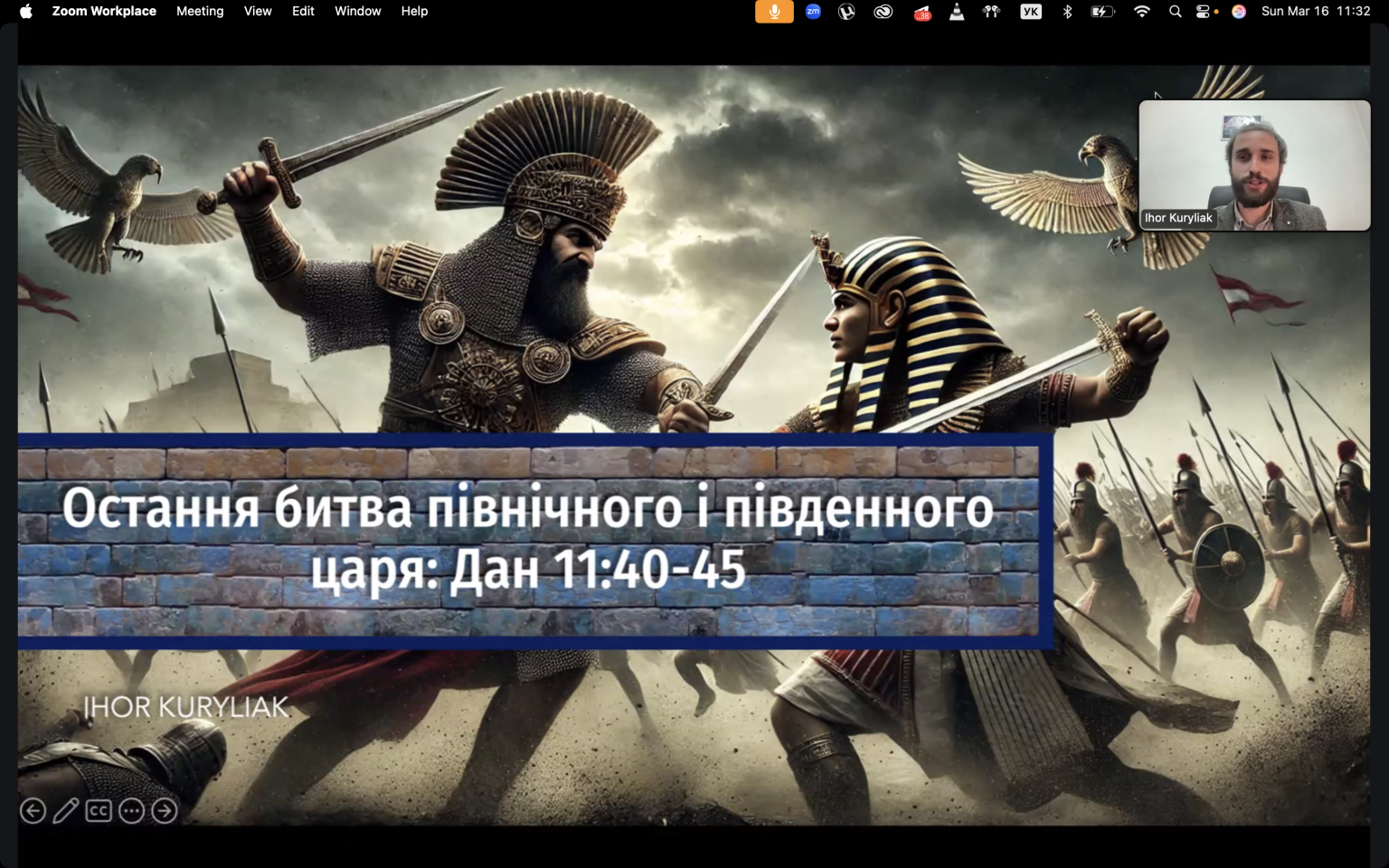Go to the previous slide arrow
The image size is (1389, 868).
(x=33, y=811)
